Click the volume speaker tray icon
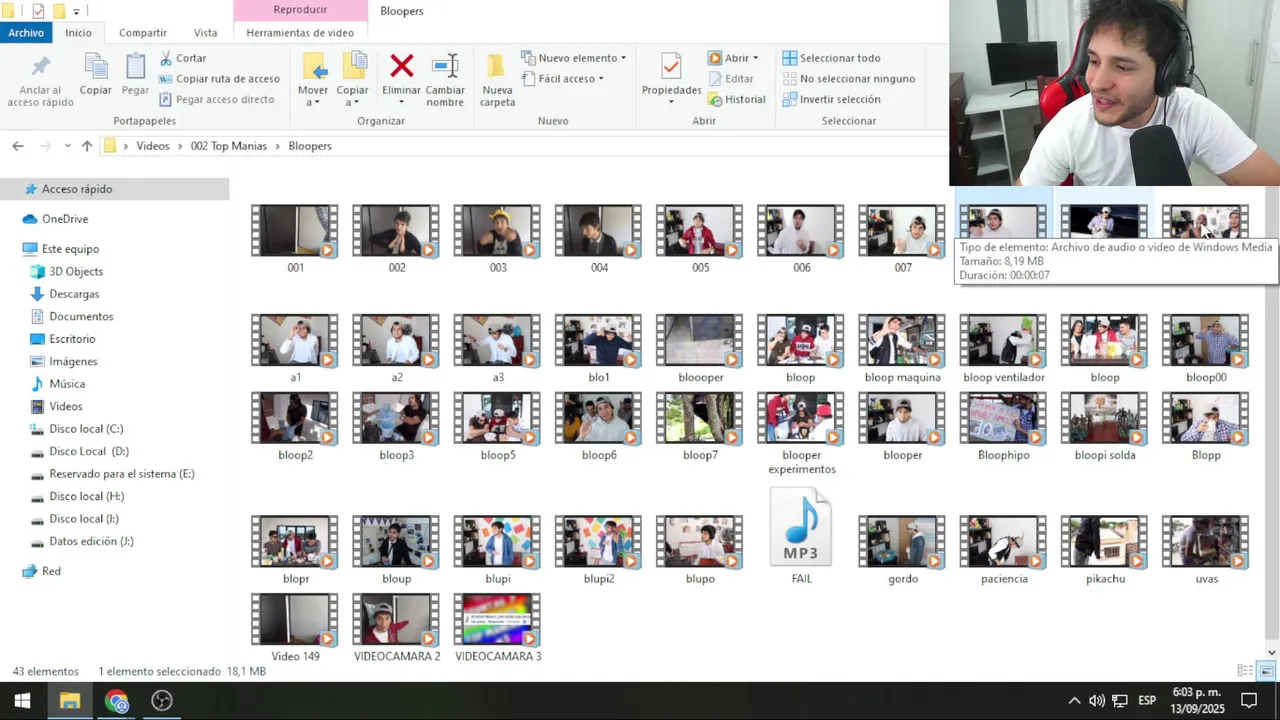 [x=1097, y=701]
